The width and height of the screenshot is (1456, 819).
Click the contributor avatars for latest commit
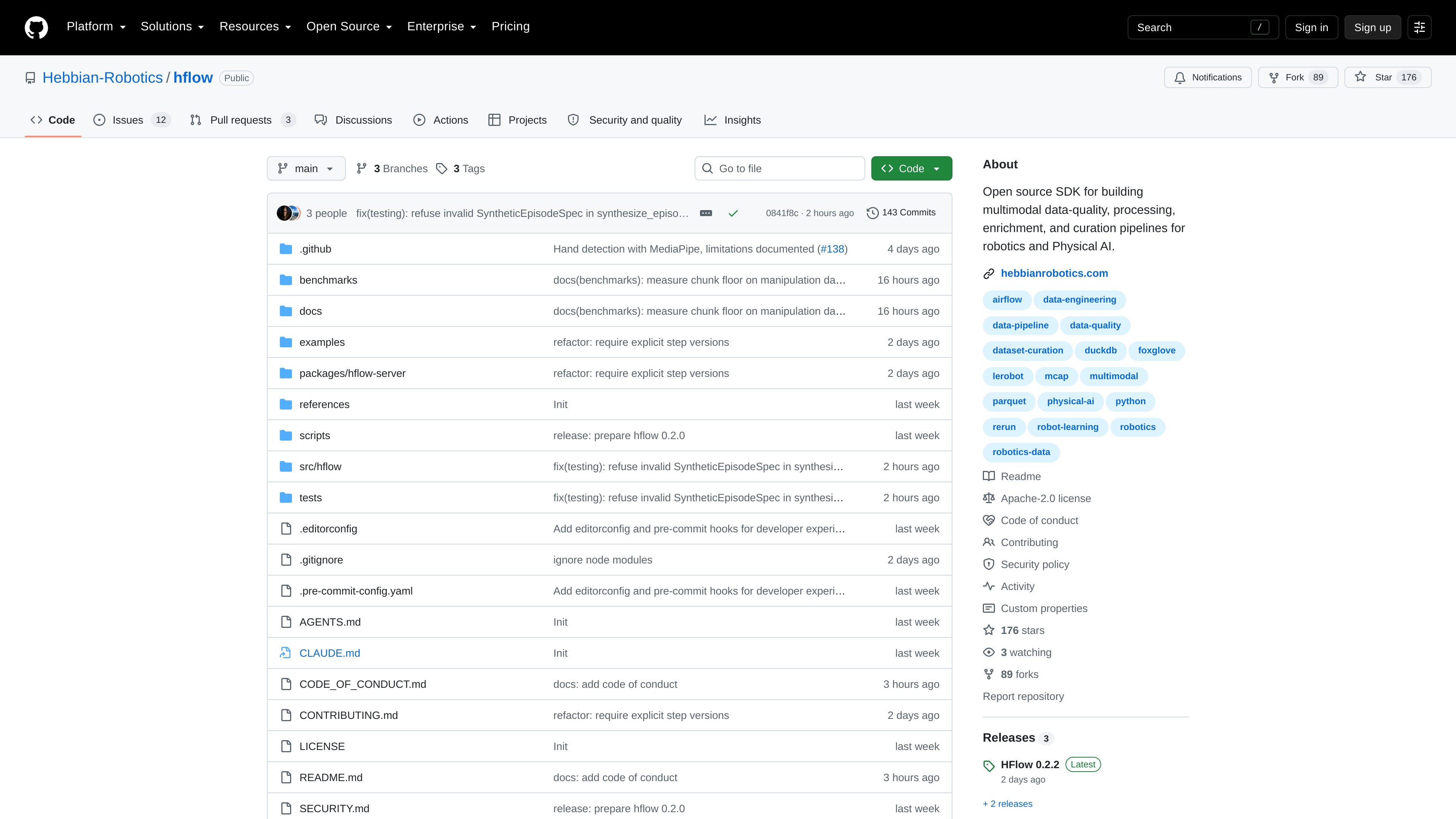click(x=288, y=213)
